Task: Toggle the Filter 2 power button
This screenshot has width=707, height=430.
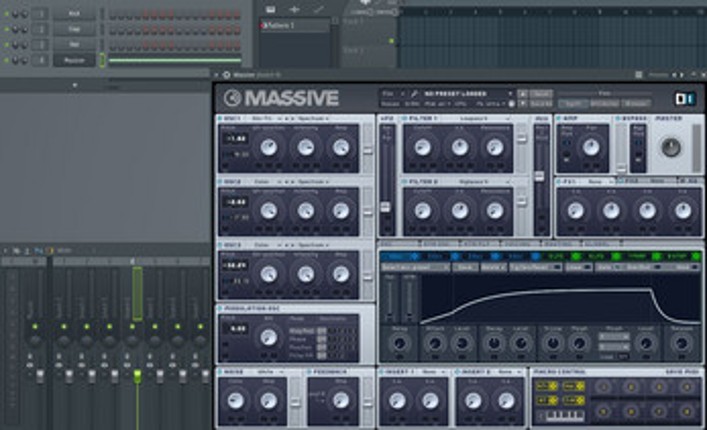Action: tap(404, 182)
